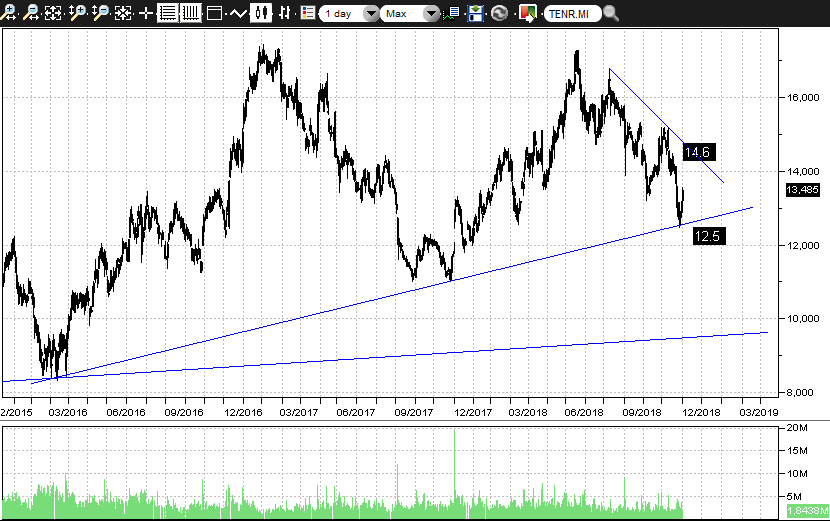Select the 12.5 price label

point(707,236)
